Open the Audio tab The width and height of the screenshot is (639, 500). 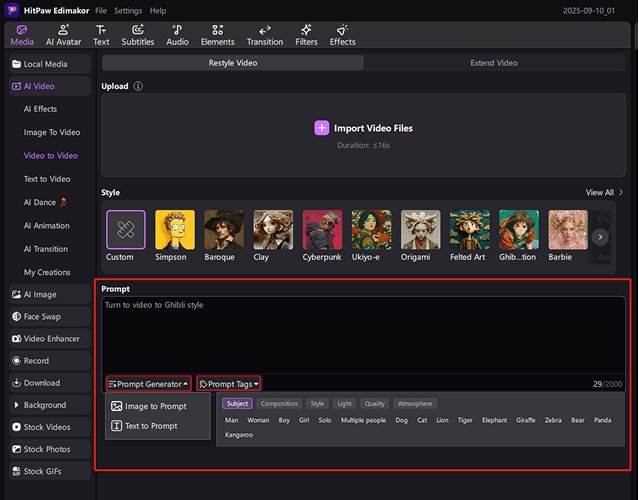177,35
